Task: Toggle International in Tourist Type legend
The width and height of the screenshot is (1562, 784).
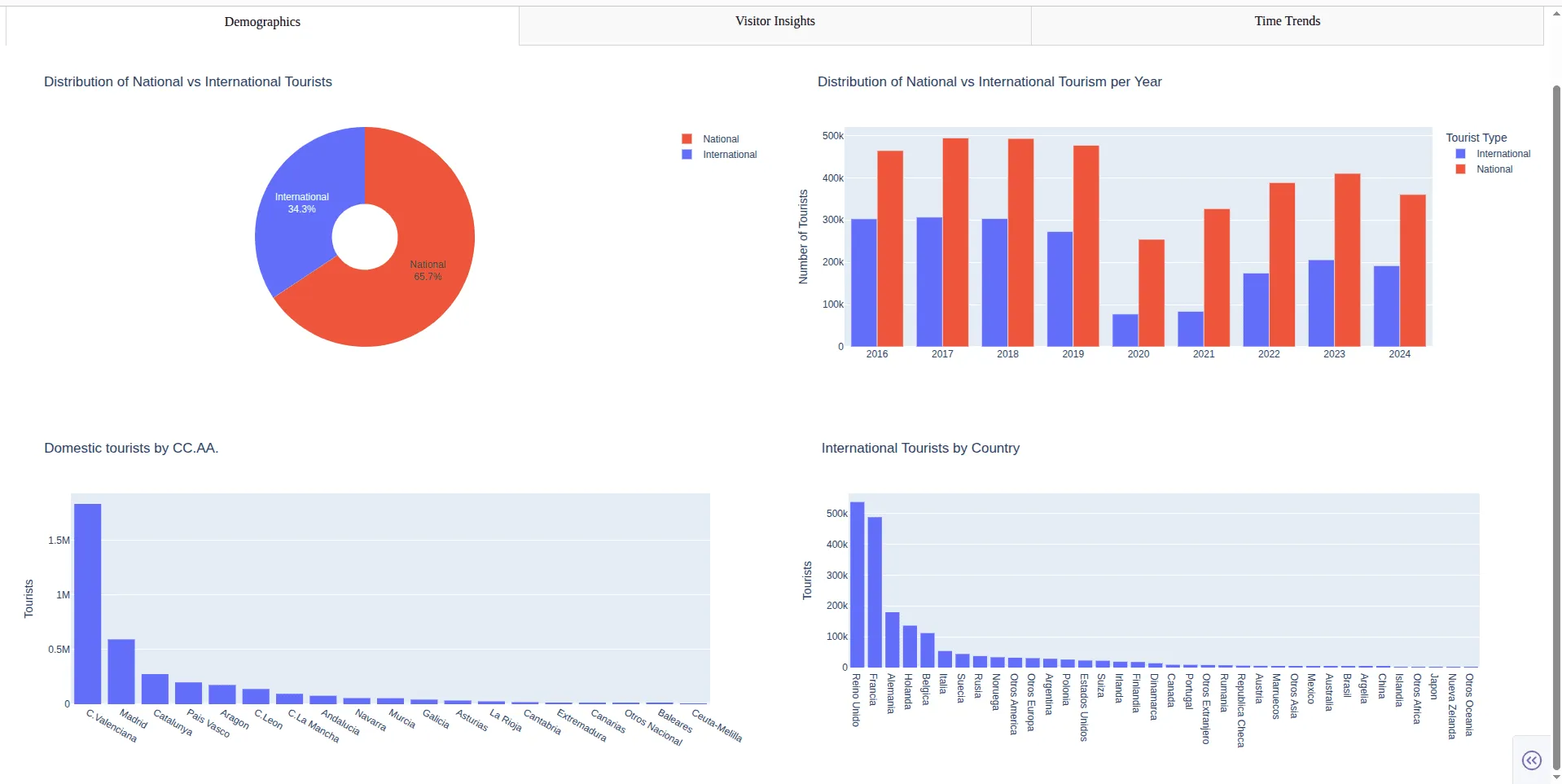Action: coord(1503,154)
